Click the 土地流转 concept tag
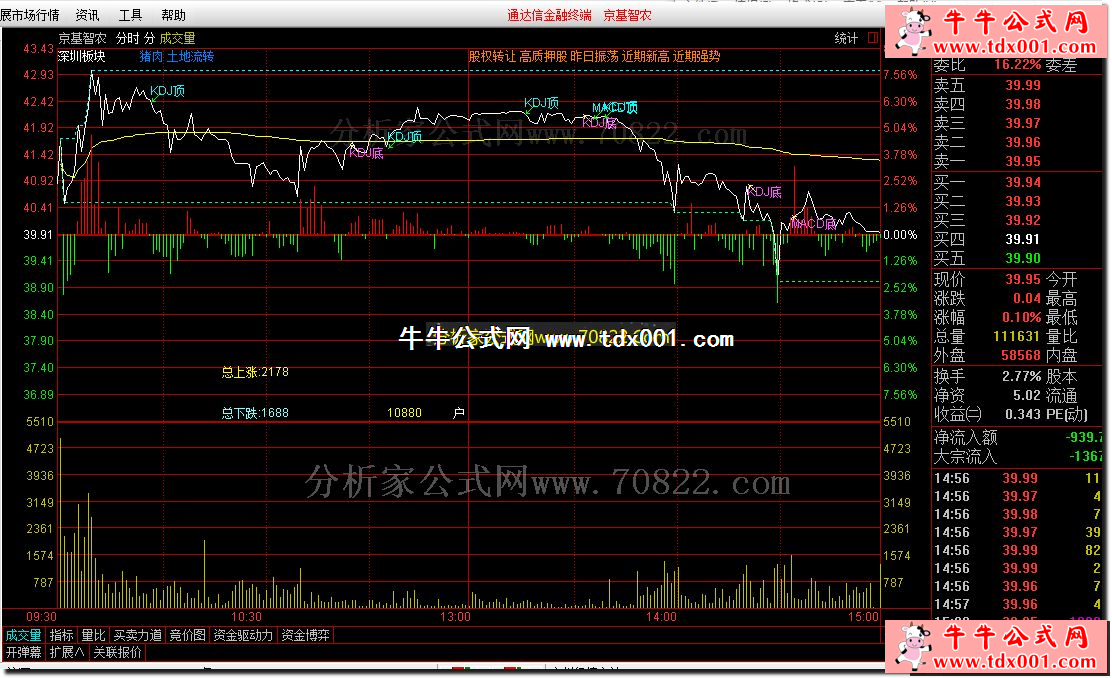 tap(190, 56)
